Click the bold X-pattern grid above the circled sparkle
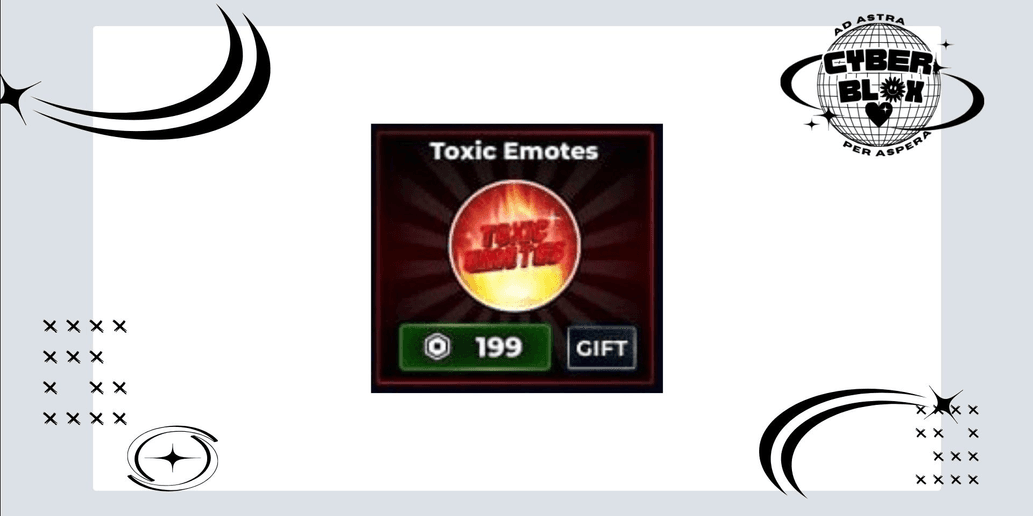Viewport: 1033px width, 516px height. point(85,372)
